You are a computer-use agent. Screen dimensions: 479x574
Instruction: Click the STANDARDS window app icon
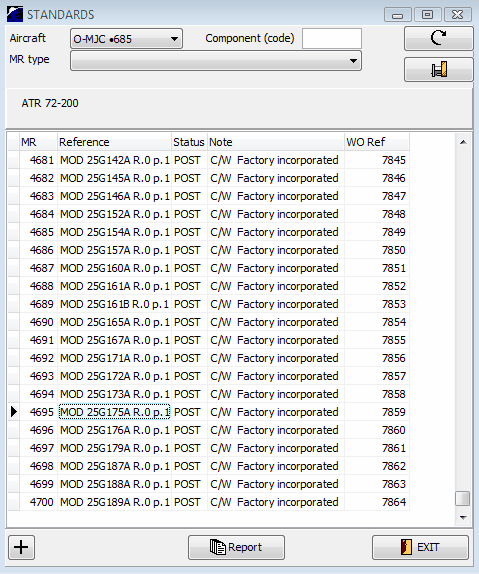15,14
